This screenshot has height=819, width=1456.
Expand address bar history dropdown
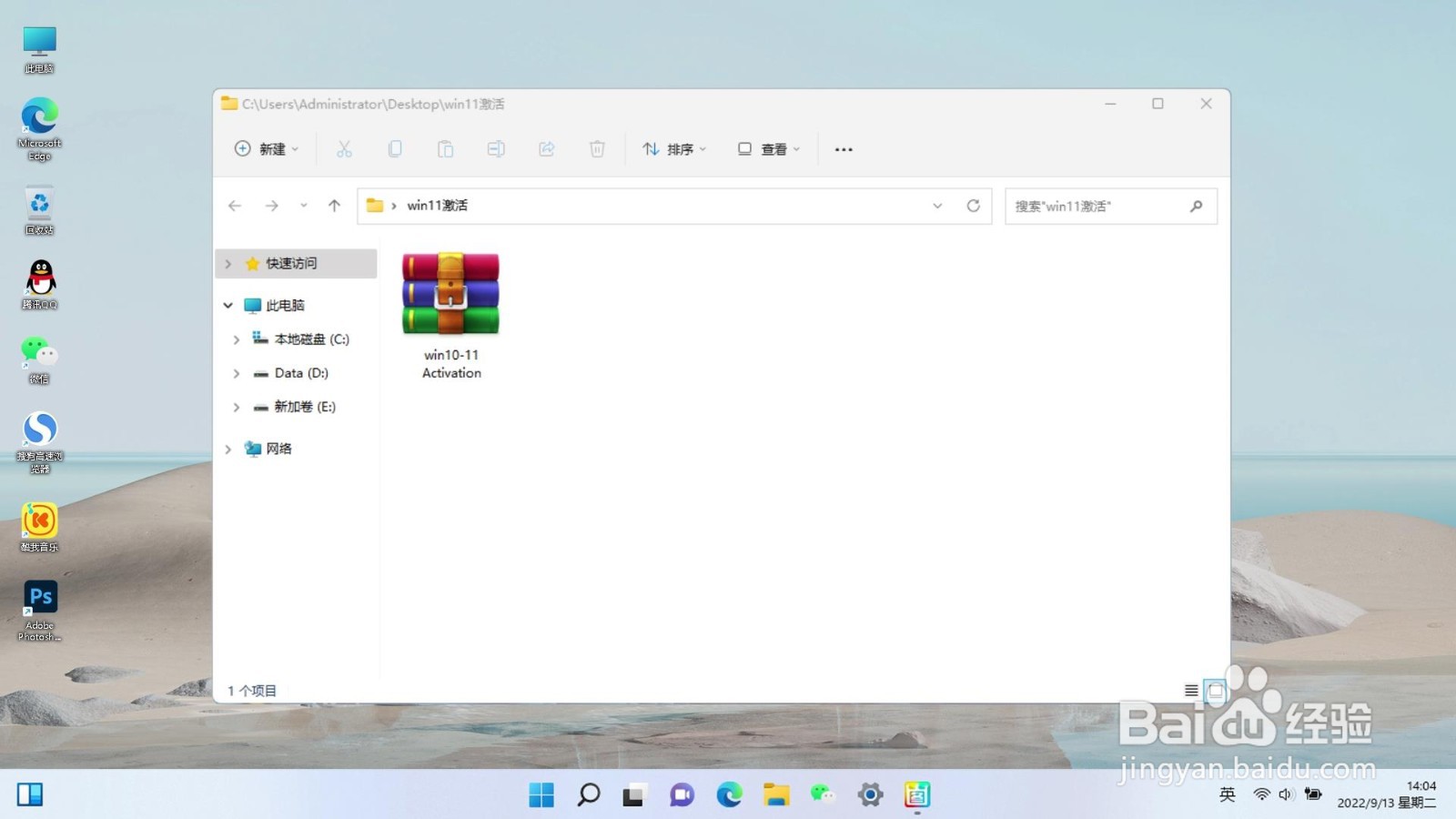pos(937,206)
